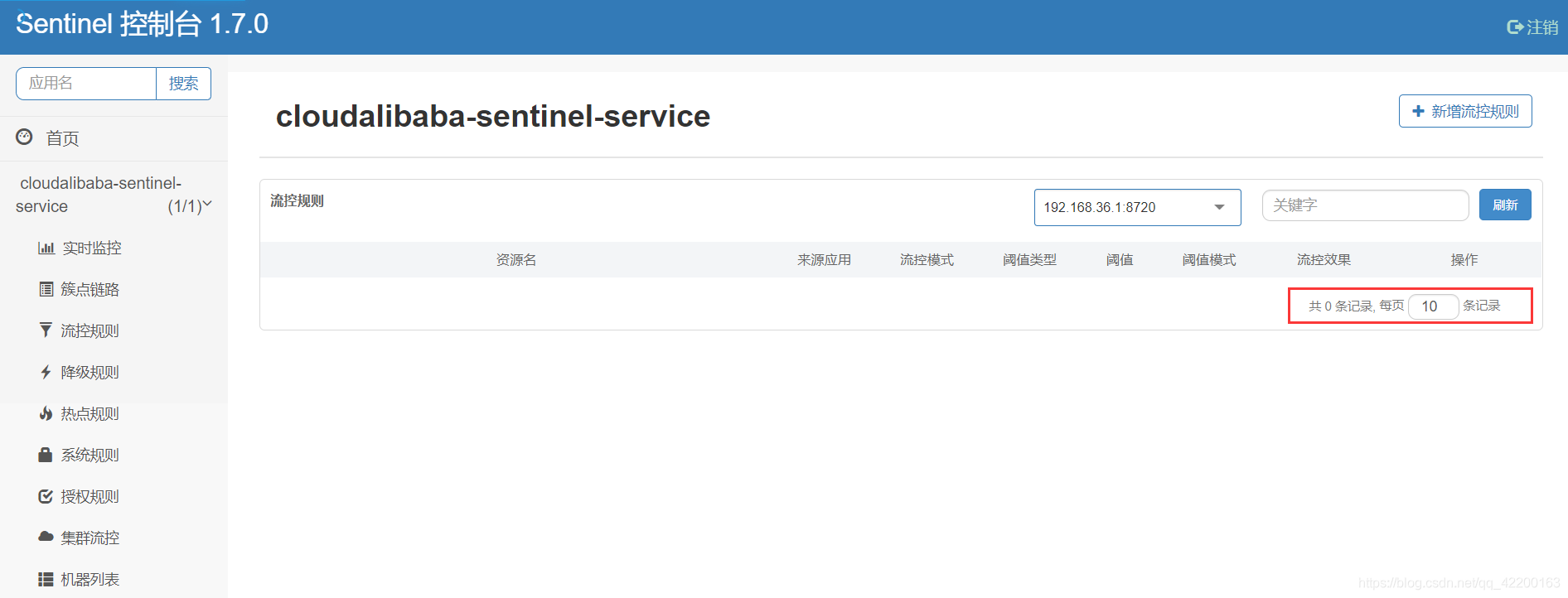This screenshot has height=598, width=1568.
Task: Collapse the cloudalibaba-sentinel-service app chevron
Action: point(207,204)
